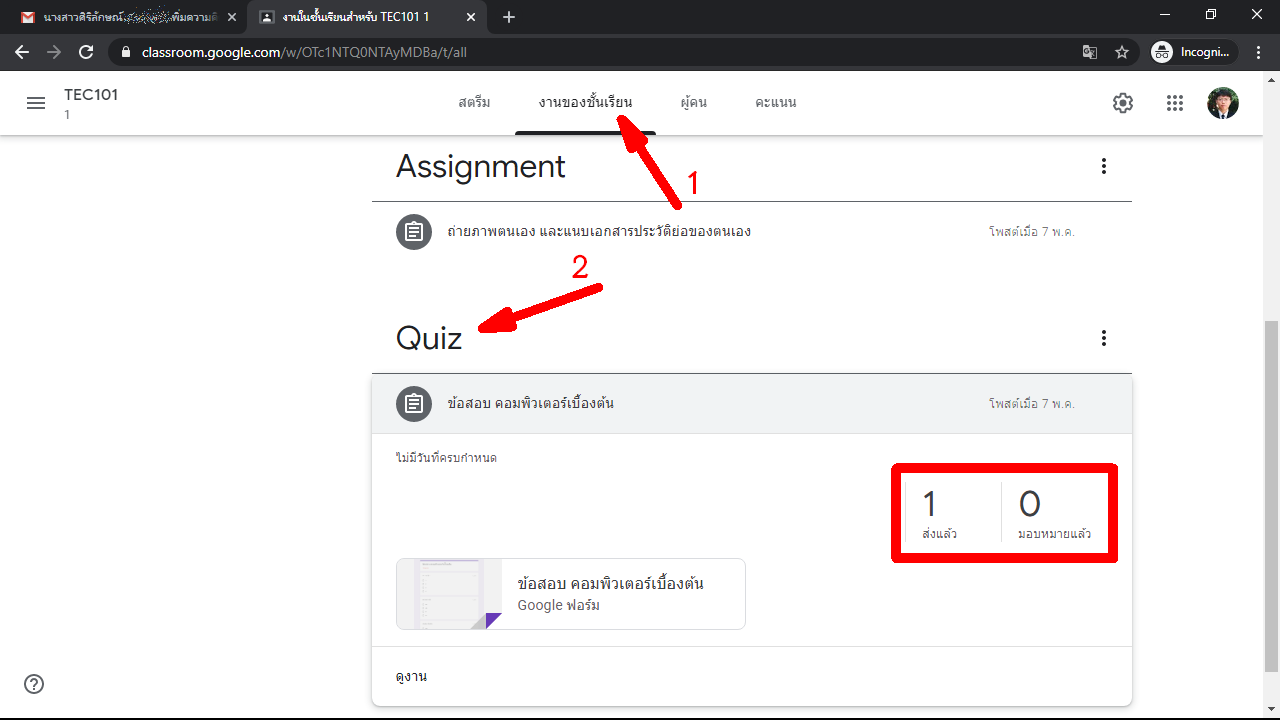Click the user profile avatar
This screenshot has height=720, width=1280.
click(x=1222, y=103)
